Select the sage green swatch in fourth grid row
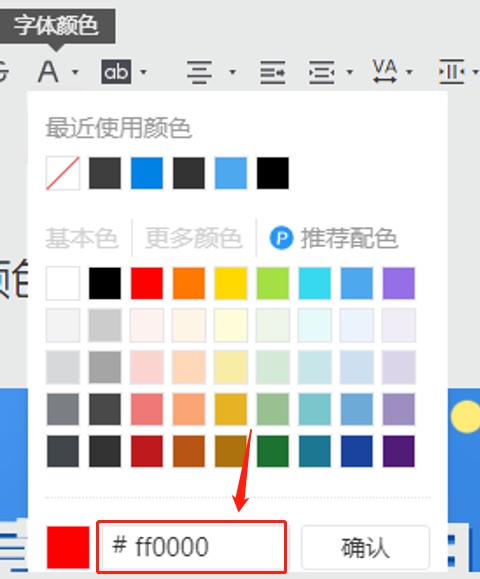Viewport: 480px width, 579px height. tap(273, 409)
